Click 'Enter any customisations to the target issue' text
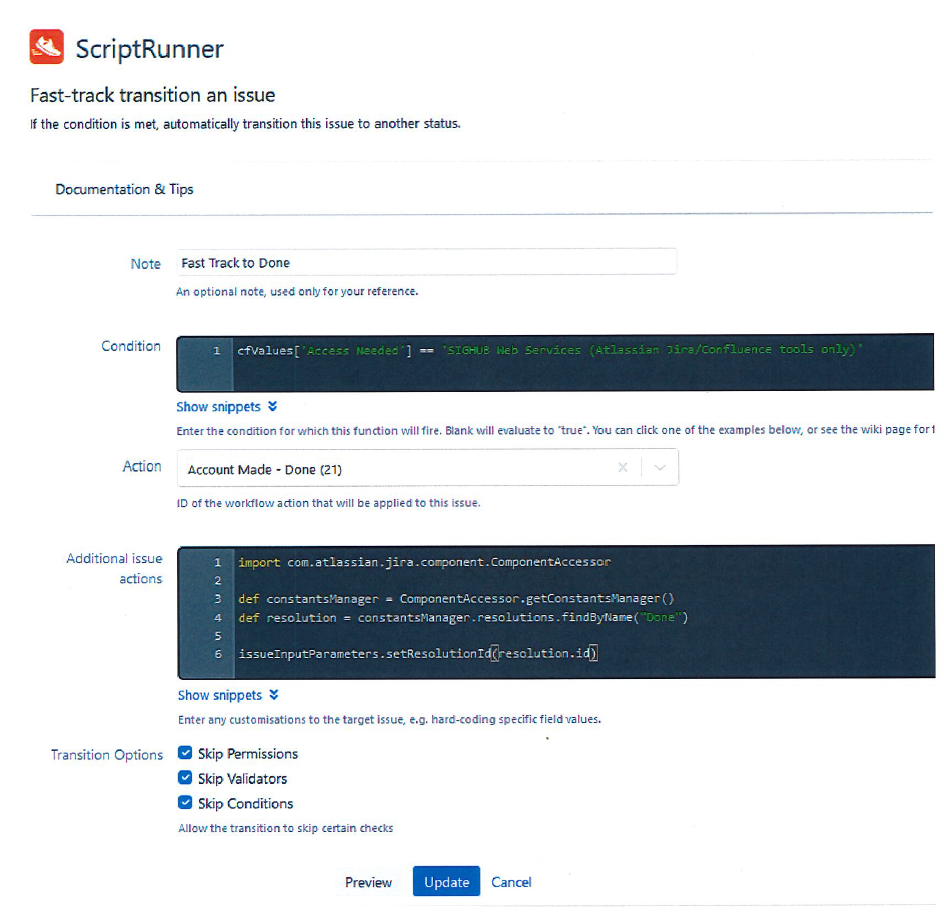The width and height of the screenshot is (944, 924). click(390, 719)
